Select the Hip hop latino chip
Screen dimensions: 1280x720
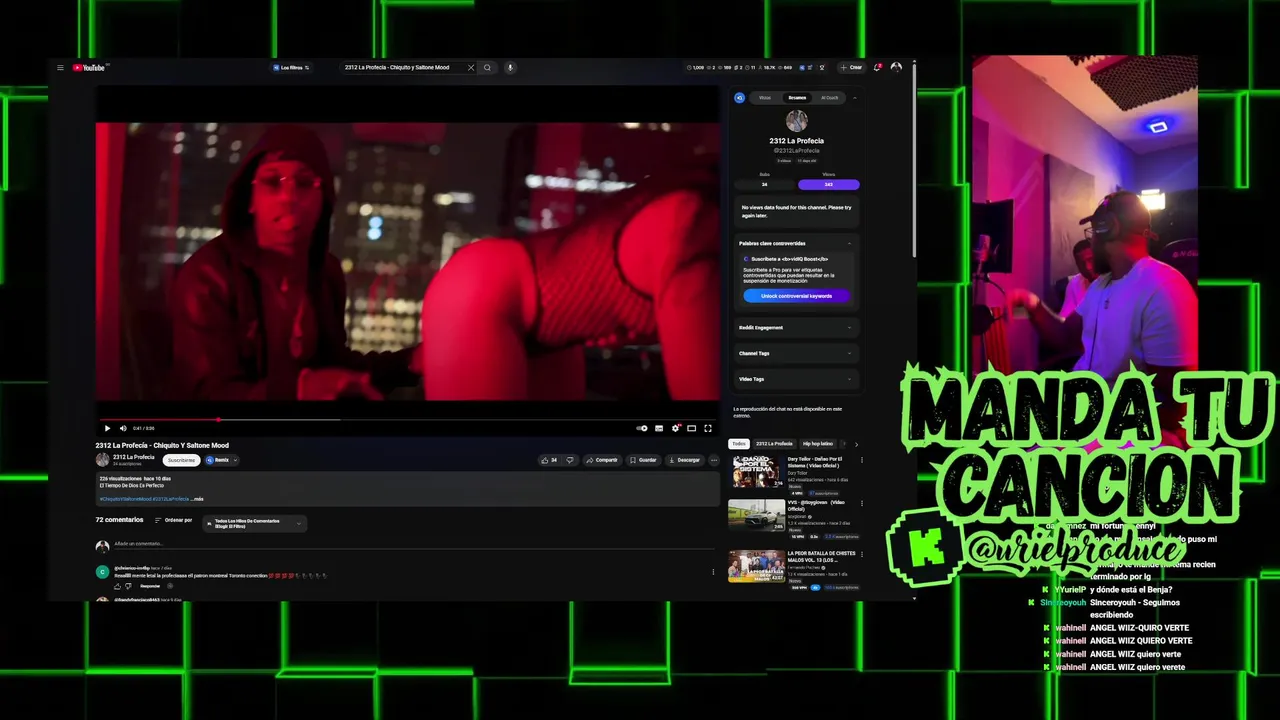point(817,444)
